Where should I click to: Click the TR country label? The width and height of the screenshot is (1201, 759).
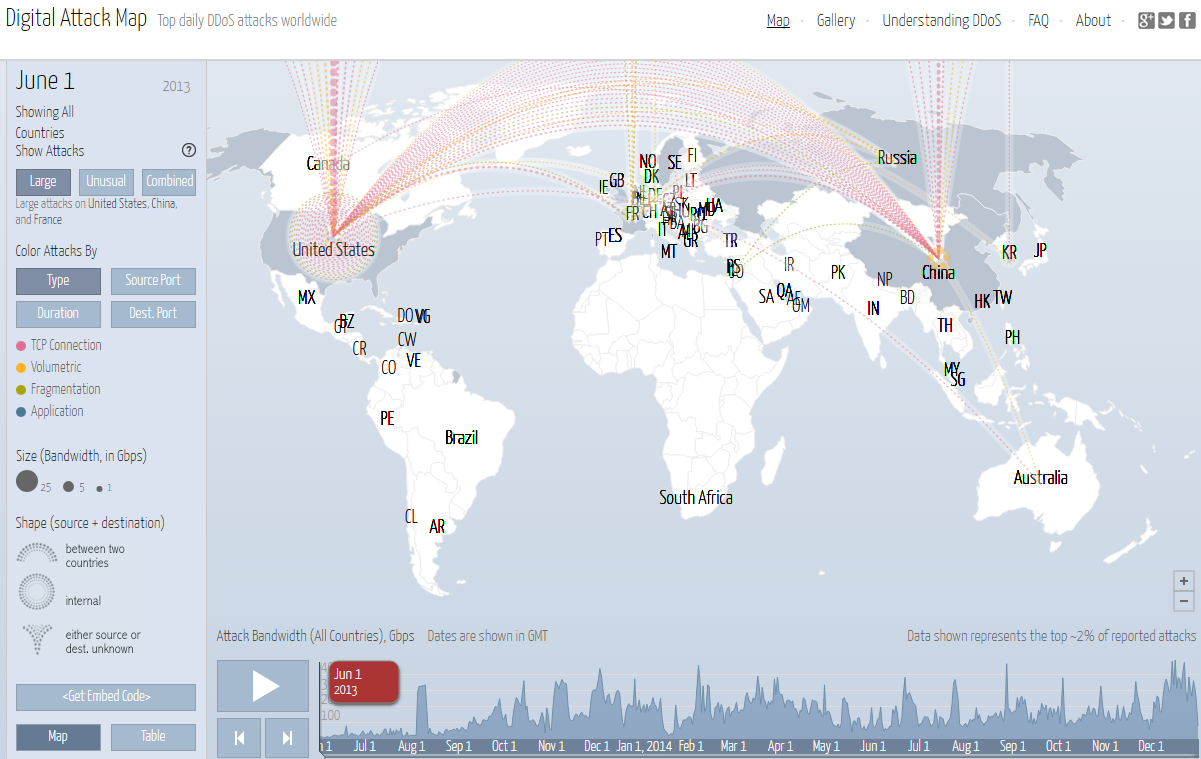[x=731, y=241]
